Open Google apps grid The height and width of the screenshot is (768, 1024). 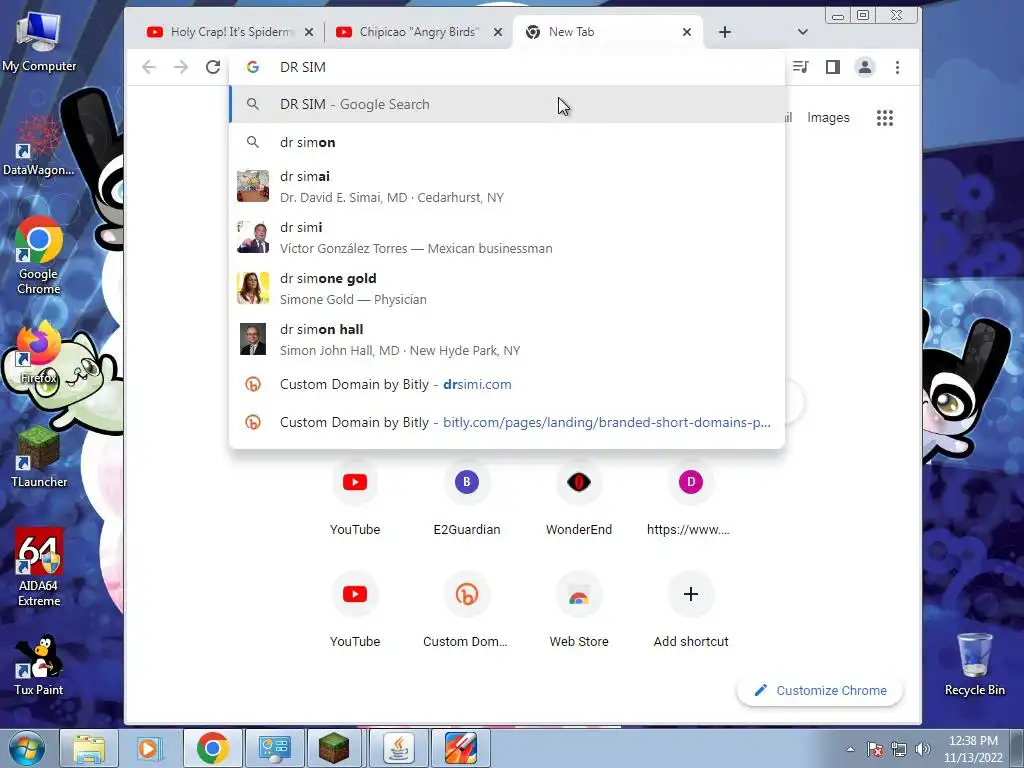[x=884, y=118]
